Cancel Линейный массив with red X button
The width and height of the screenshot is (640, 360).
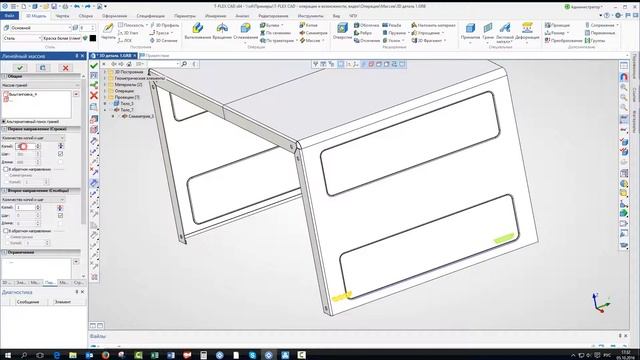(65, 68)
